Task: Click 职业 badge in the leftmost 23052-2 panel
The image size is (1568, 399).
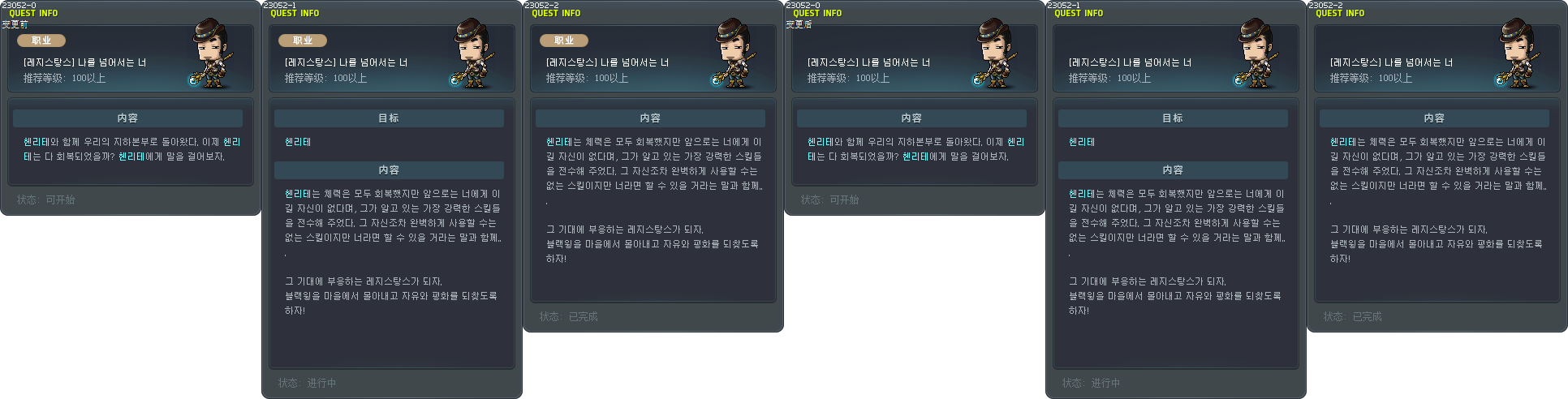Action: coord(564,40)
